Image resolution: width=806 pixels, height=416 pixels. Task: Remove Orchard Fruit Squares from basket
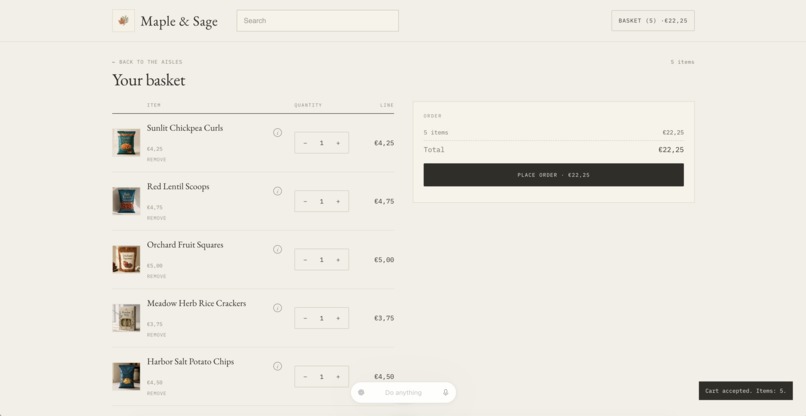(x=156, y=277)
